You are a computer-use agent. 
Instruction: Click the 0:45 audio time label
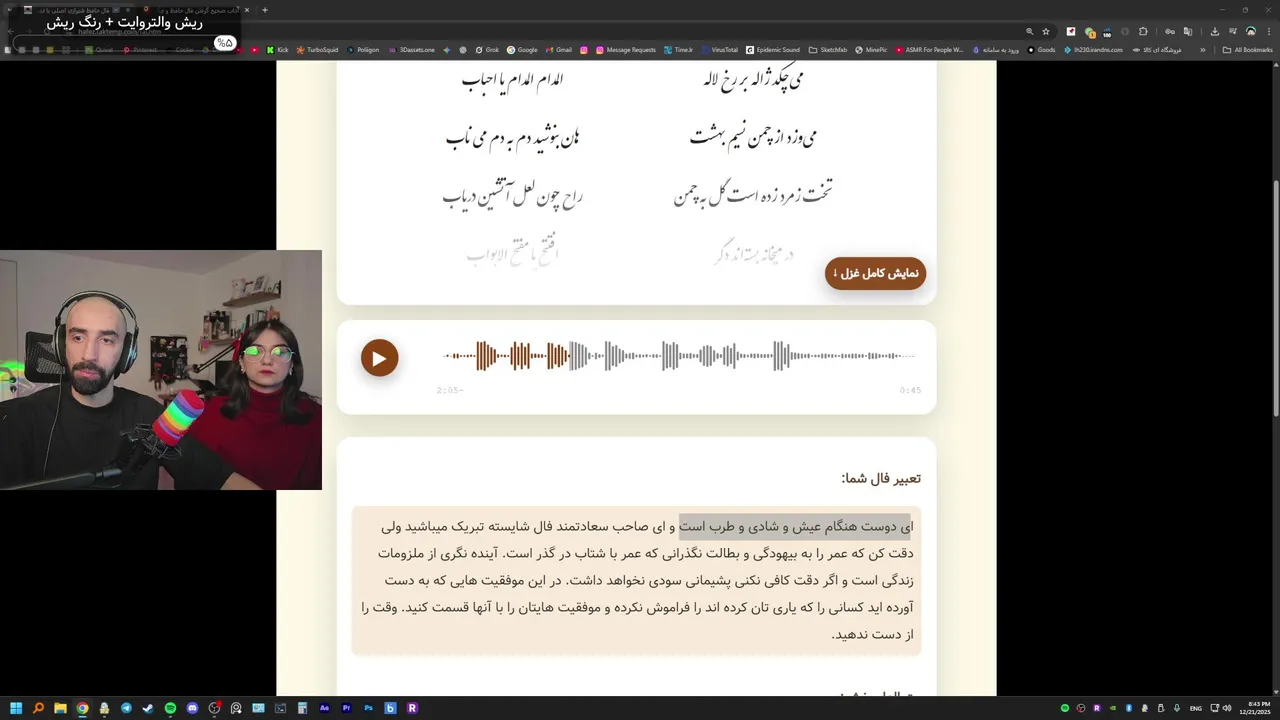tap(910, 390)
